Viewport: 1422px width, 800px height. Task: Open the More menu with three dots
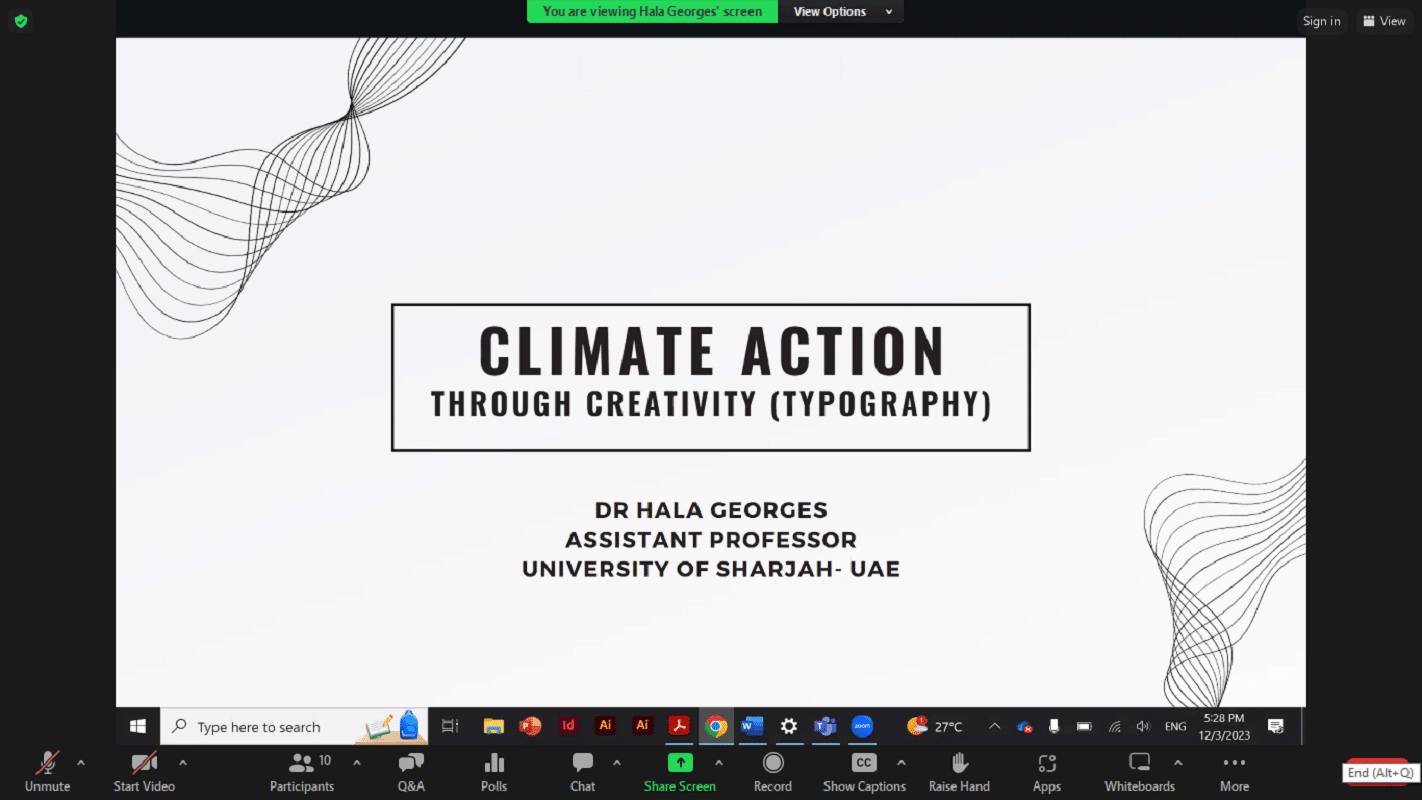(1234, 771)
